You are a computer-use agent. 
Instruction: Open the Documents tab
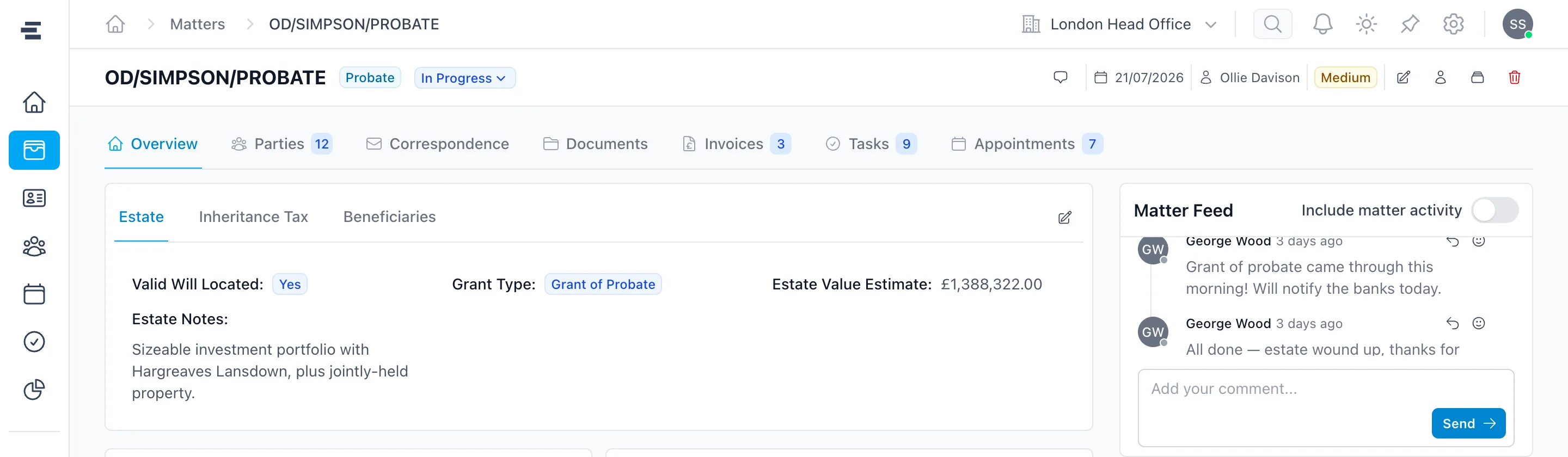point(595,144)
